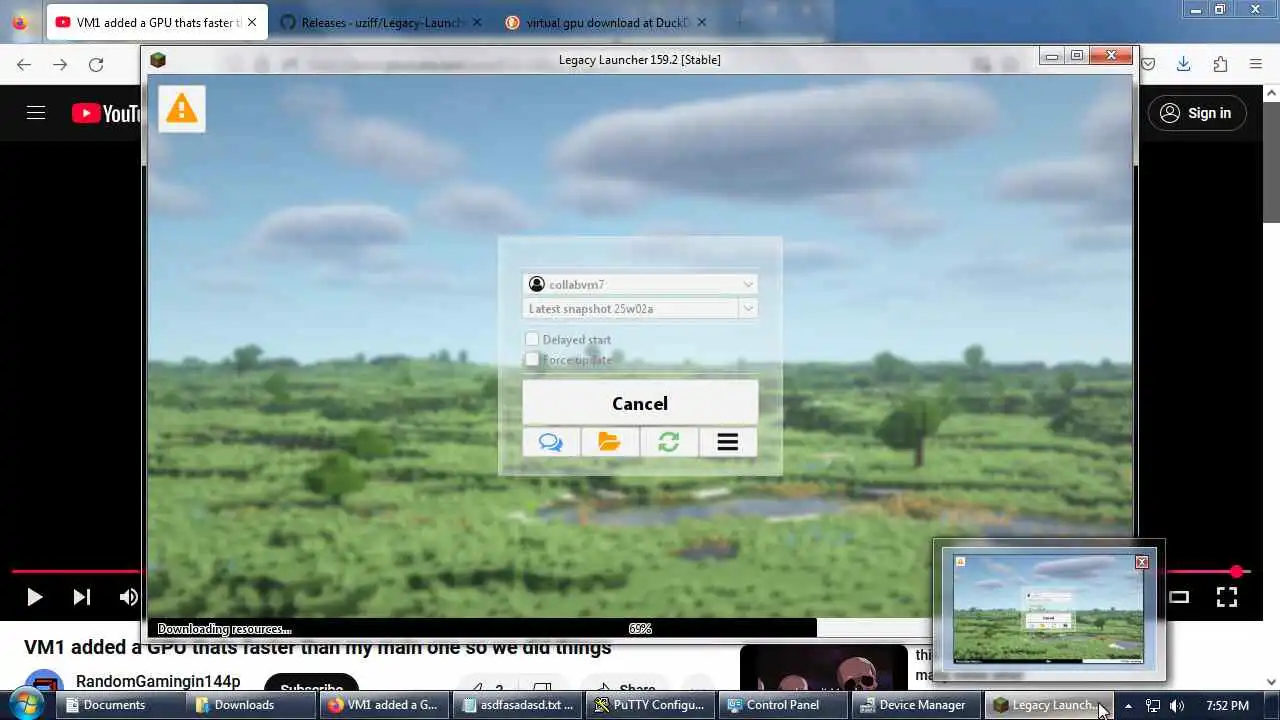The width and height of the screenshot is (1280, 720).
Task: Open the RandomGamingin144p channel name
Action: pyautogui.click(x=158, y=681)
